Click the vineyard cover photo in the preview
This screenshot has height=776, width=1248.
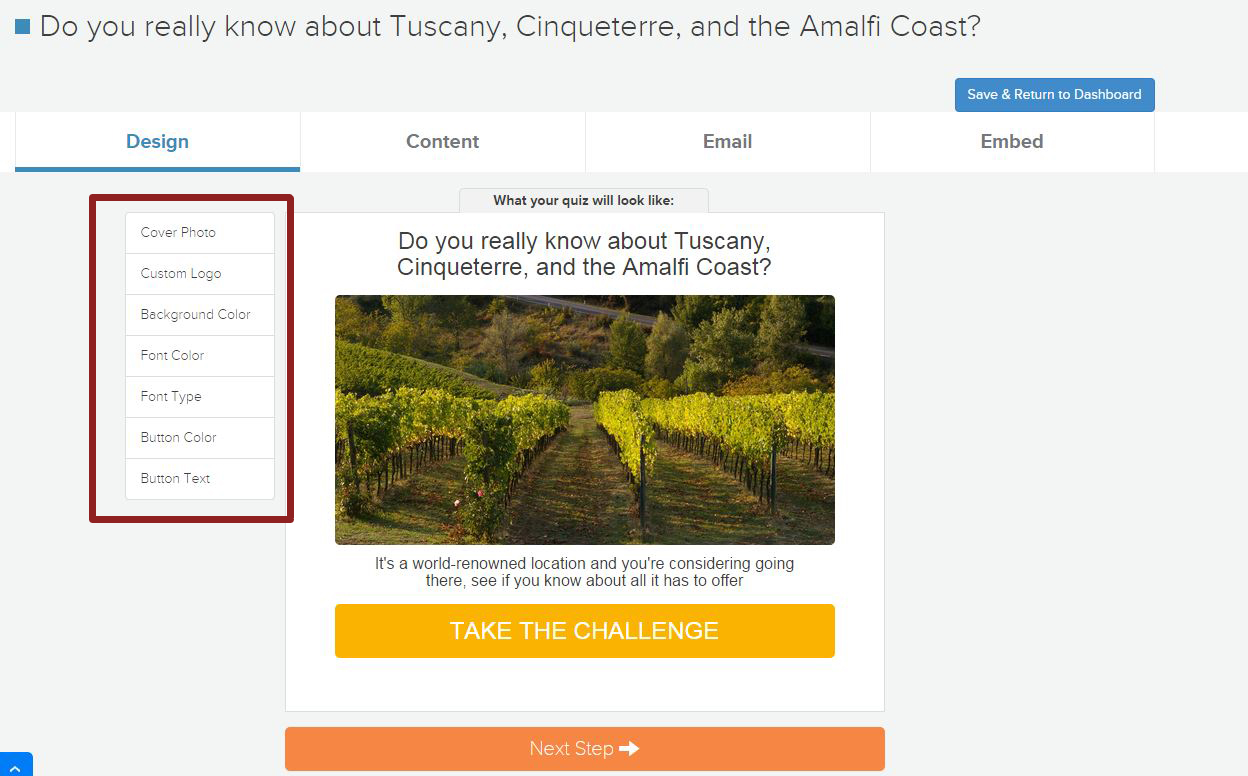[584, 419]
